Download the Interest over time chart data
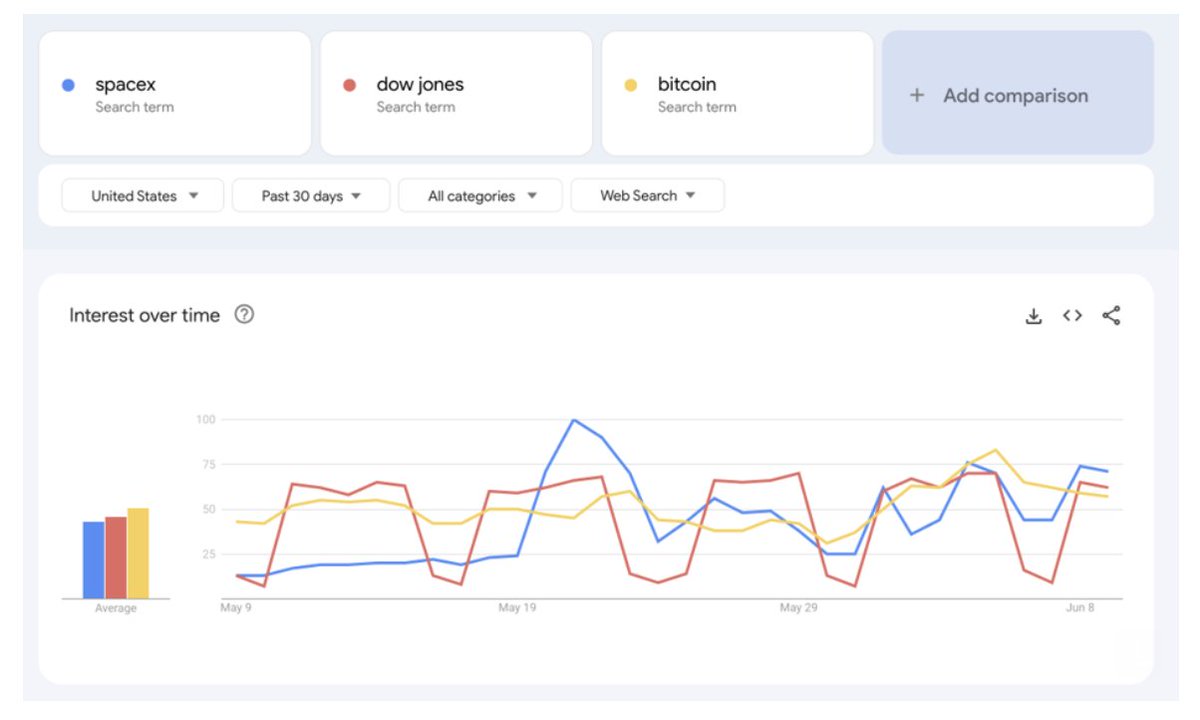1200x720 pixels. point(1034,316)
